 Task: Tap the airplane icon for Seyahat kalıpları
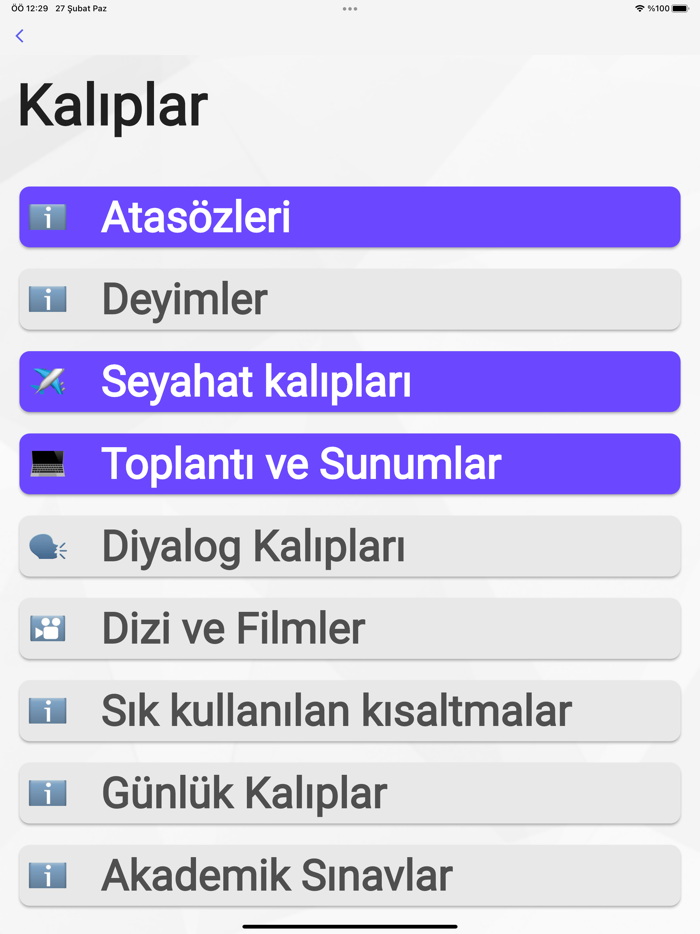[x=47, y=381]
